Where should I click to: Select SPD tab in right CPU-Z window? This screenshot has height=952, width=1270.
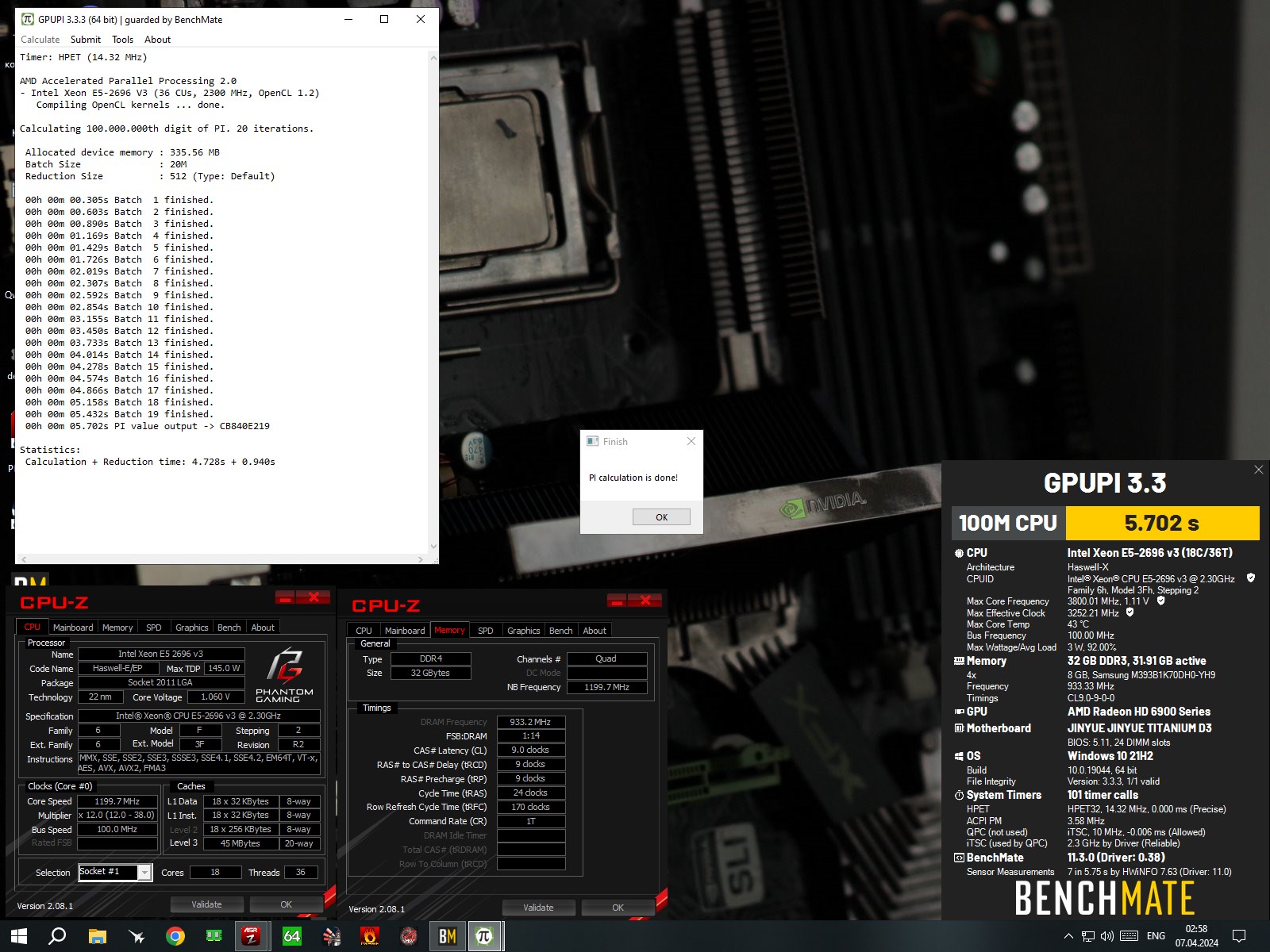tap(486, 631)
